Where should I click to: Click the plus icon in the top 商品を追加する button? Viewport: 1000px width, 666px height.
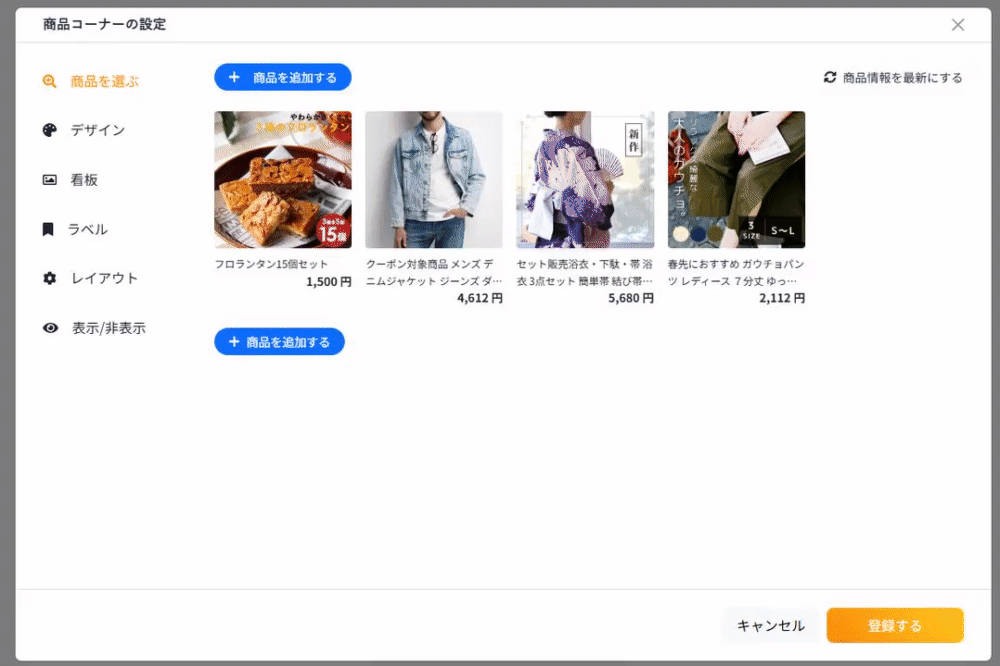234,77
